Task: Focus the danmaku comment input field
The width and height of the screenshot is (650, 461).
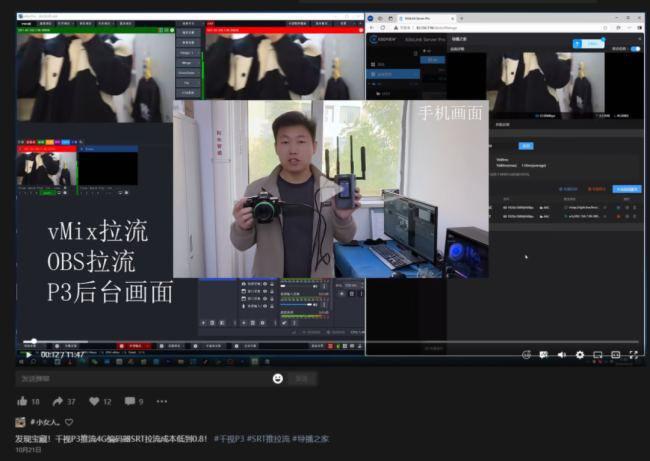Action: [143, 379]
